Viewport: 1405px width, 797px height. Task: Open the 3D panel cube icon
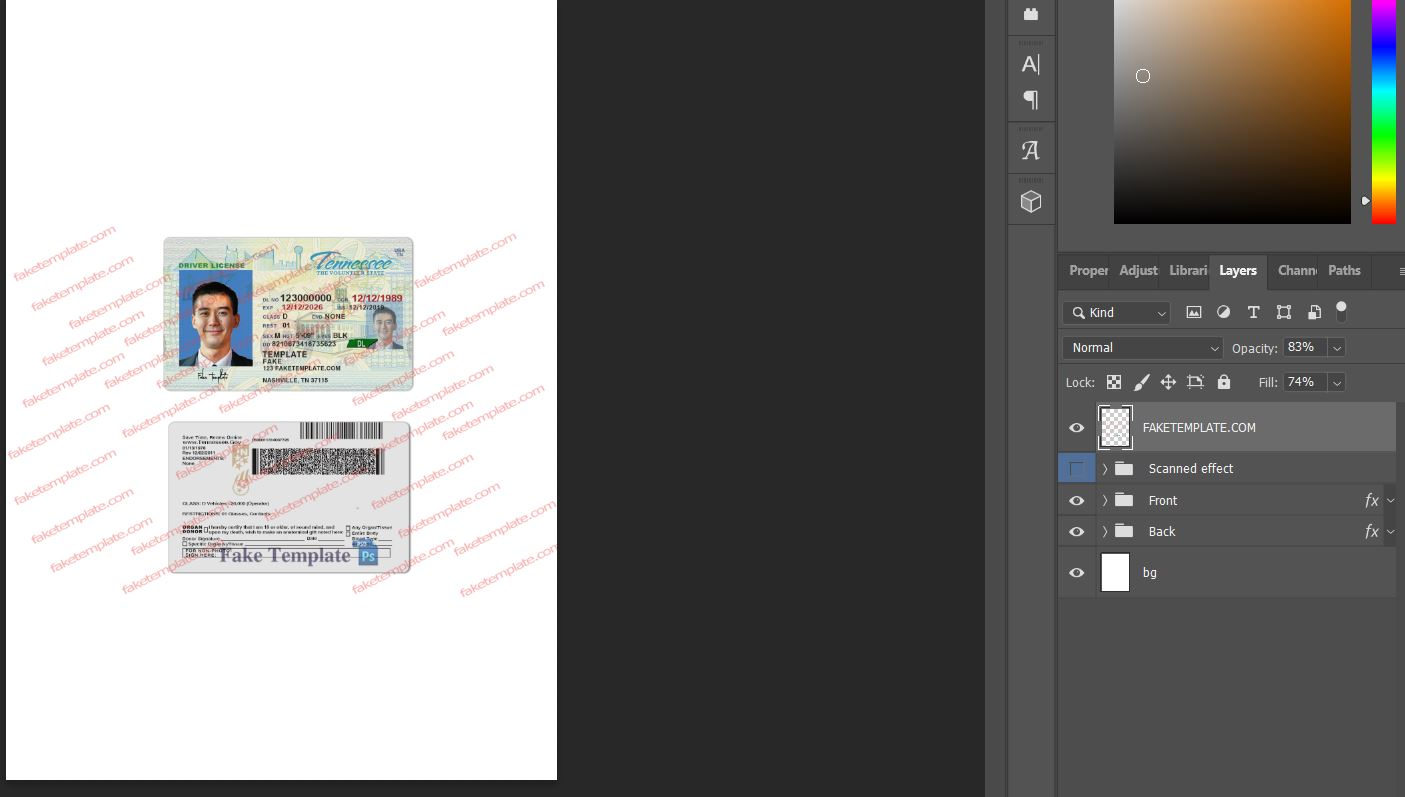click(1030, 202)
